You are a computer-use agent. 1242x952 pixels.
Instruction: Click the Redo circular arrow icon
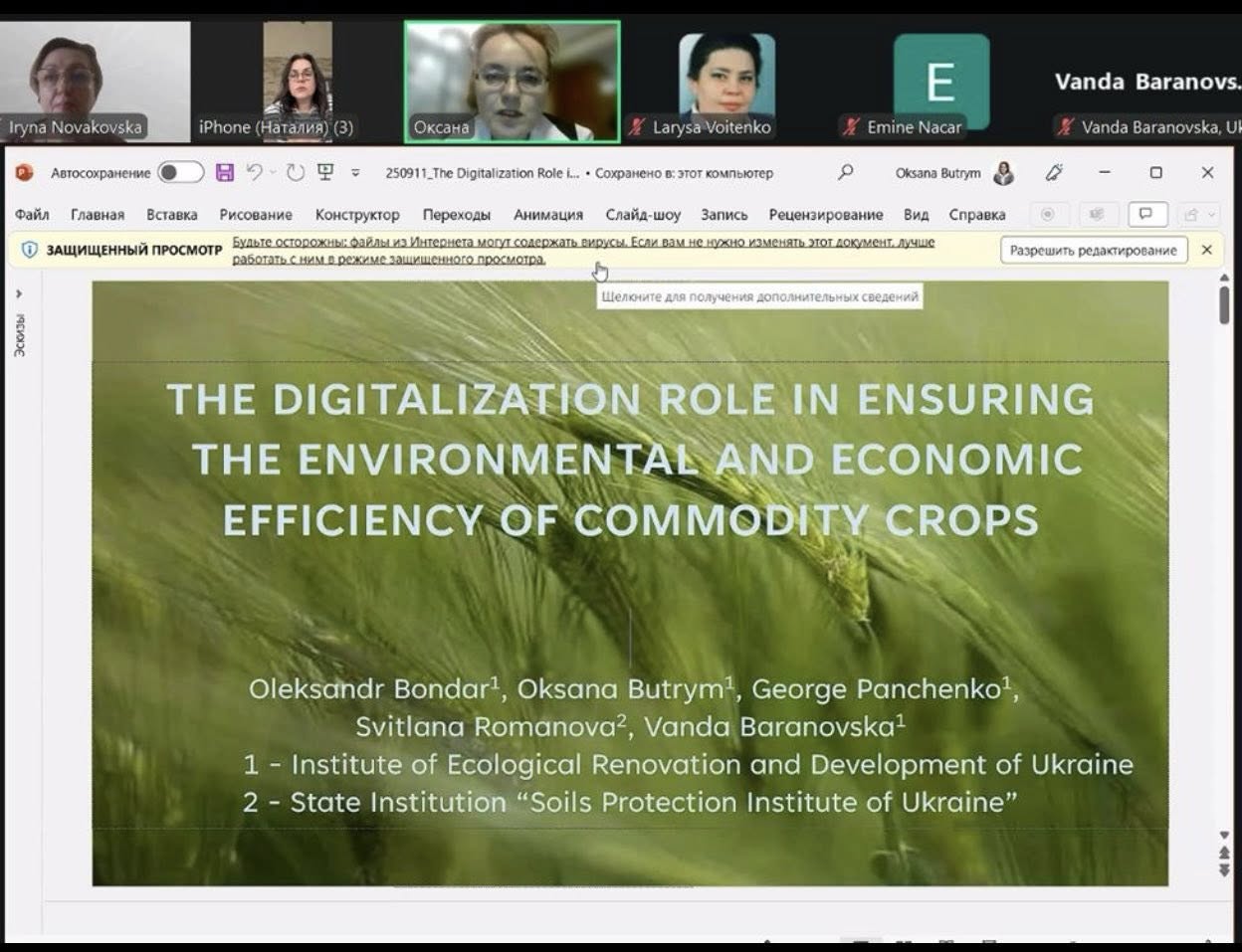[x=296, y=173]
